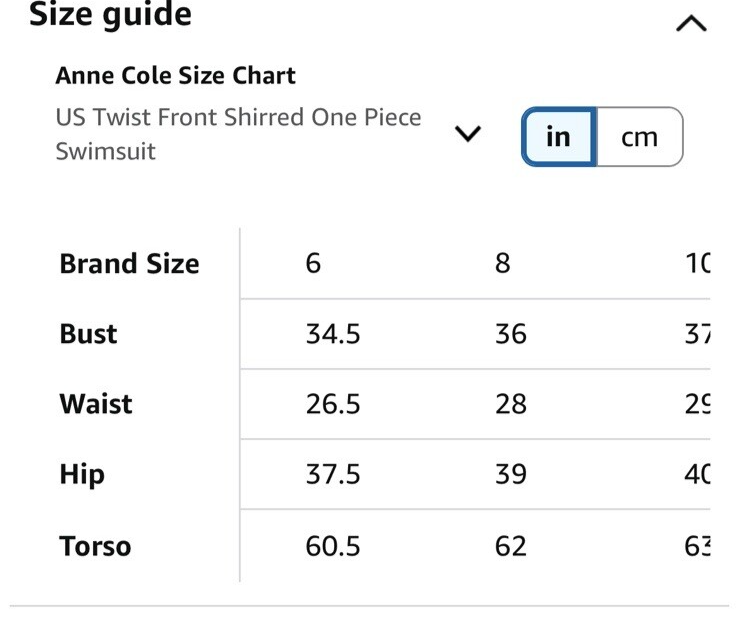The width and height of the screenshot is (739, 618).
Task: Click size 6 column header
Action: [313, 263]
